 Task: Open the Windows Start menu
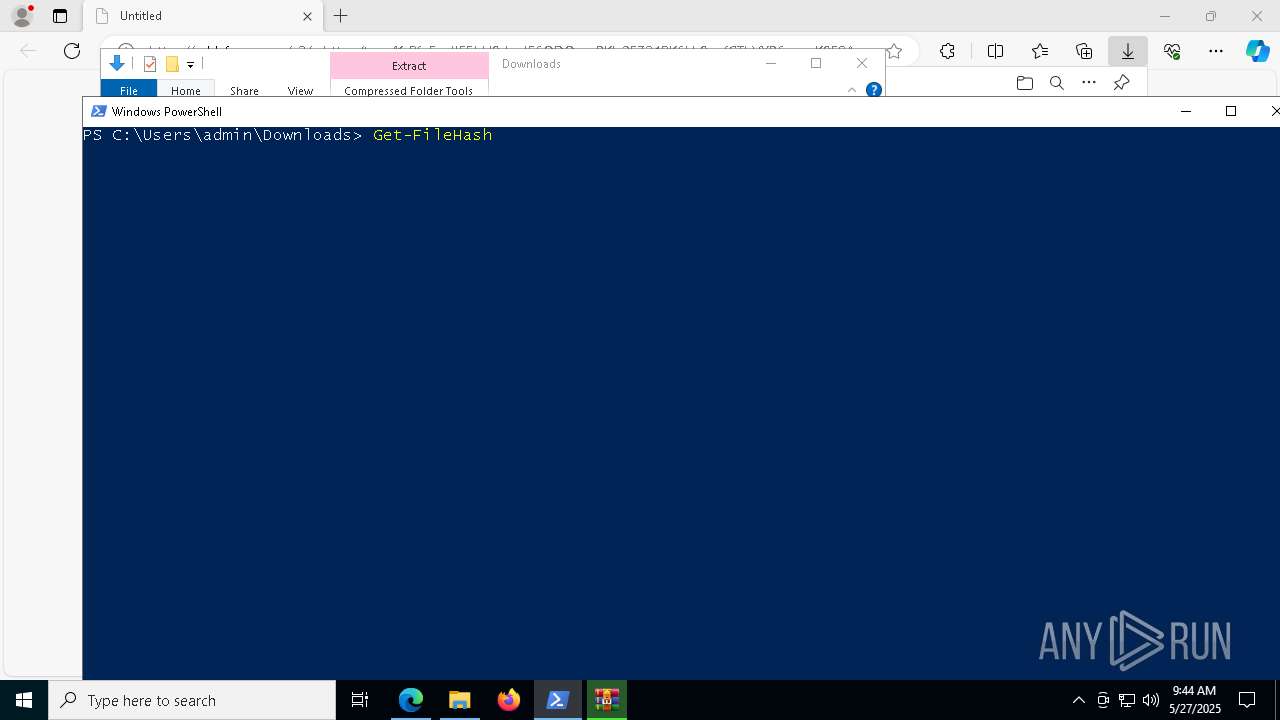24,700
